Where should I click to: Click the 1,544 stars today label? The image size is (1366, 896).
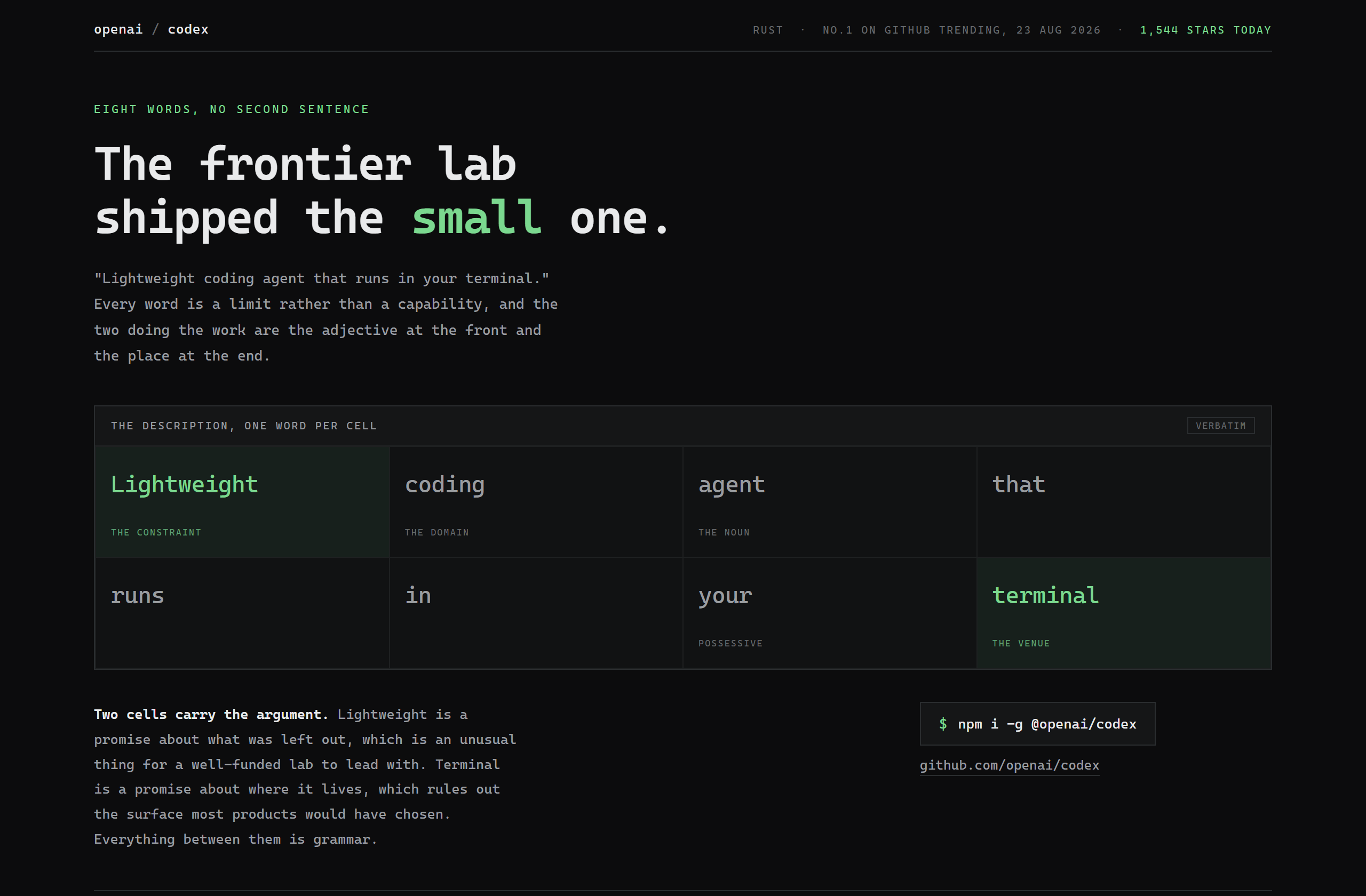click(1205, 30)
